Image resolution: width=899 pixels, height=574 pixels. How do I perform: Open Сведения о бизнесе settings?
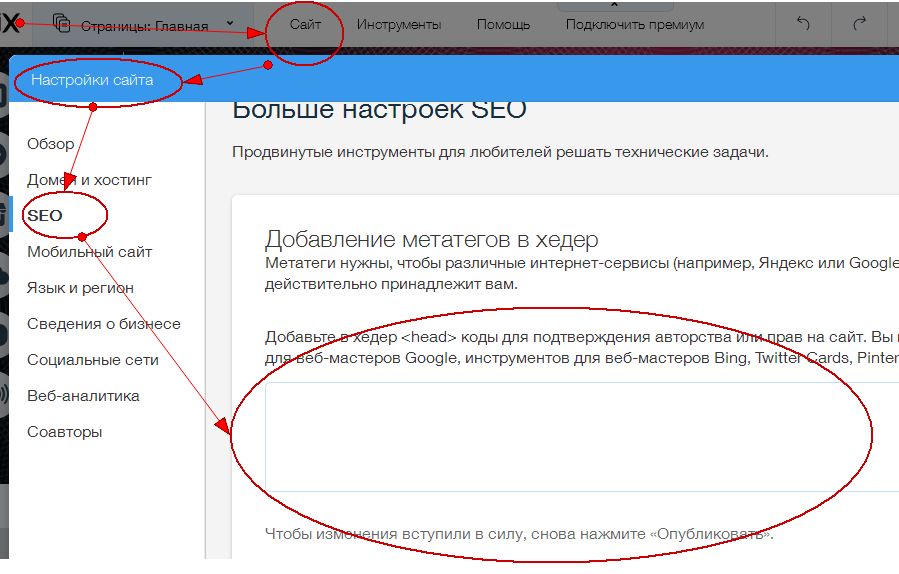104,324
